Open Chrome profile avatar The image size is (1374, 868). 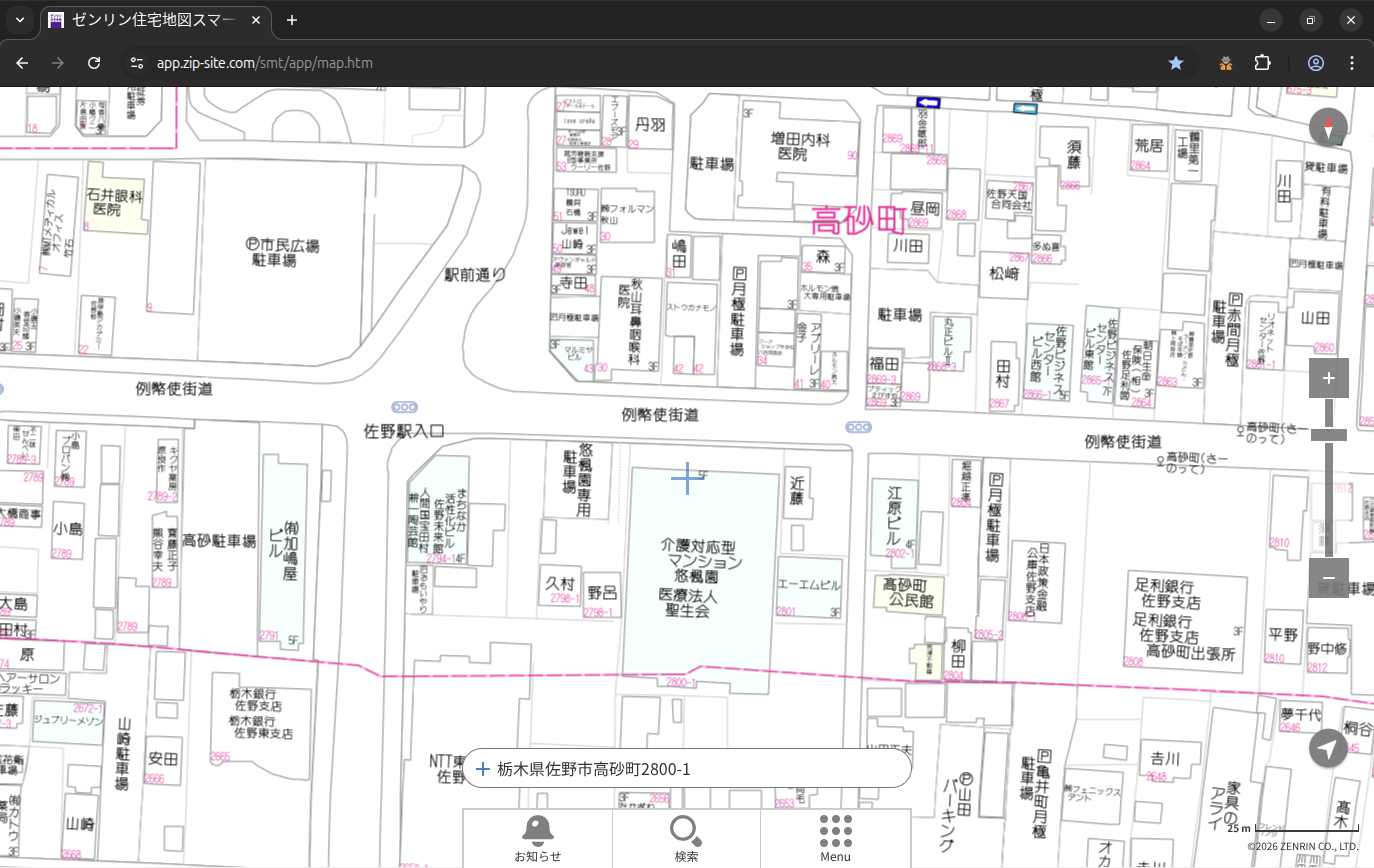[1316, 63]
